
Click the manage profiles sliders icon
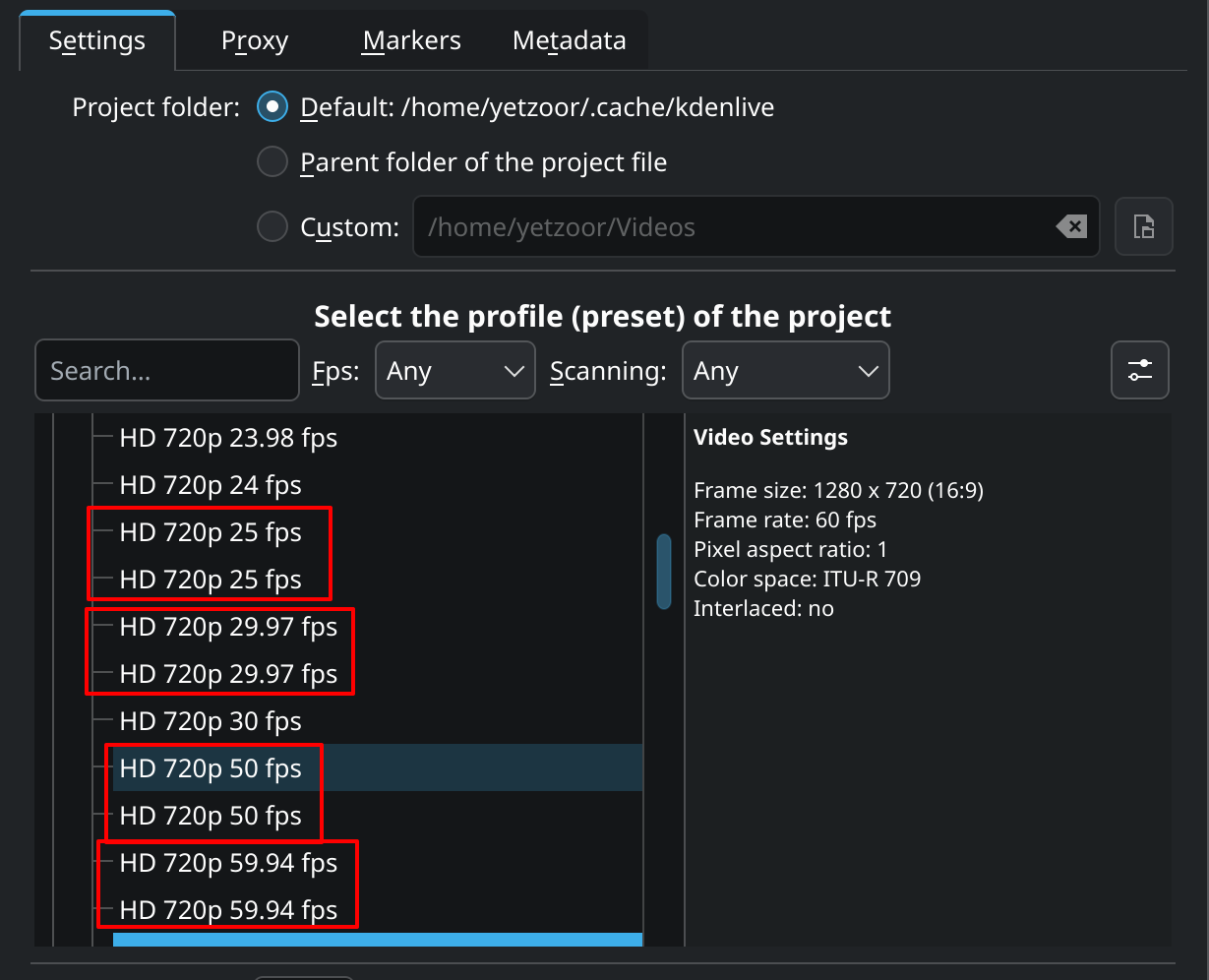coord(1139,370)
